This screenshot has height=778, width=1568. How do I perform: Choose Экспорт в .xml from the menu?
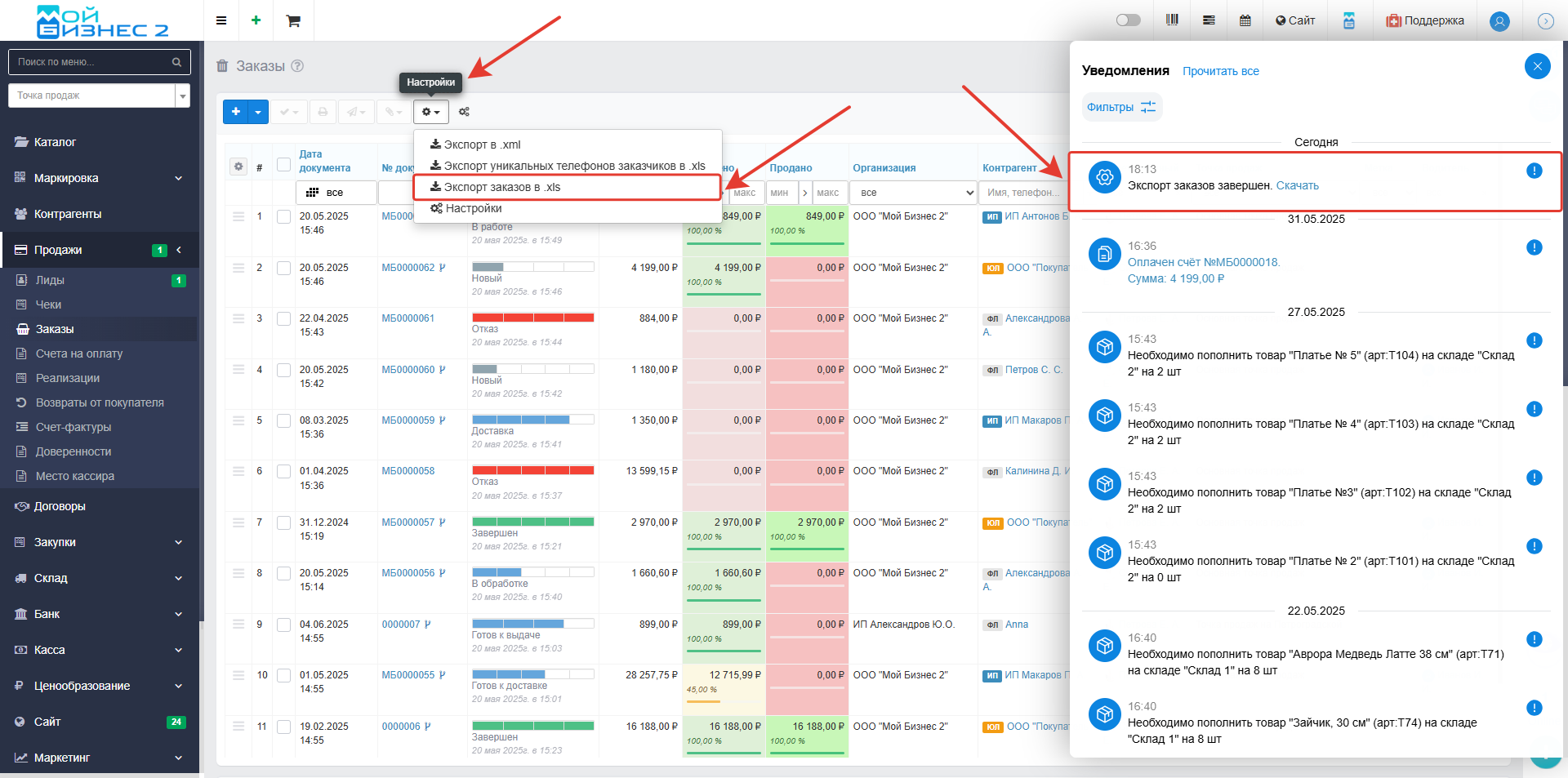(482, 144)
